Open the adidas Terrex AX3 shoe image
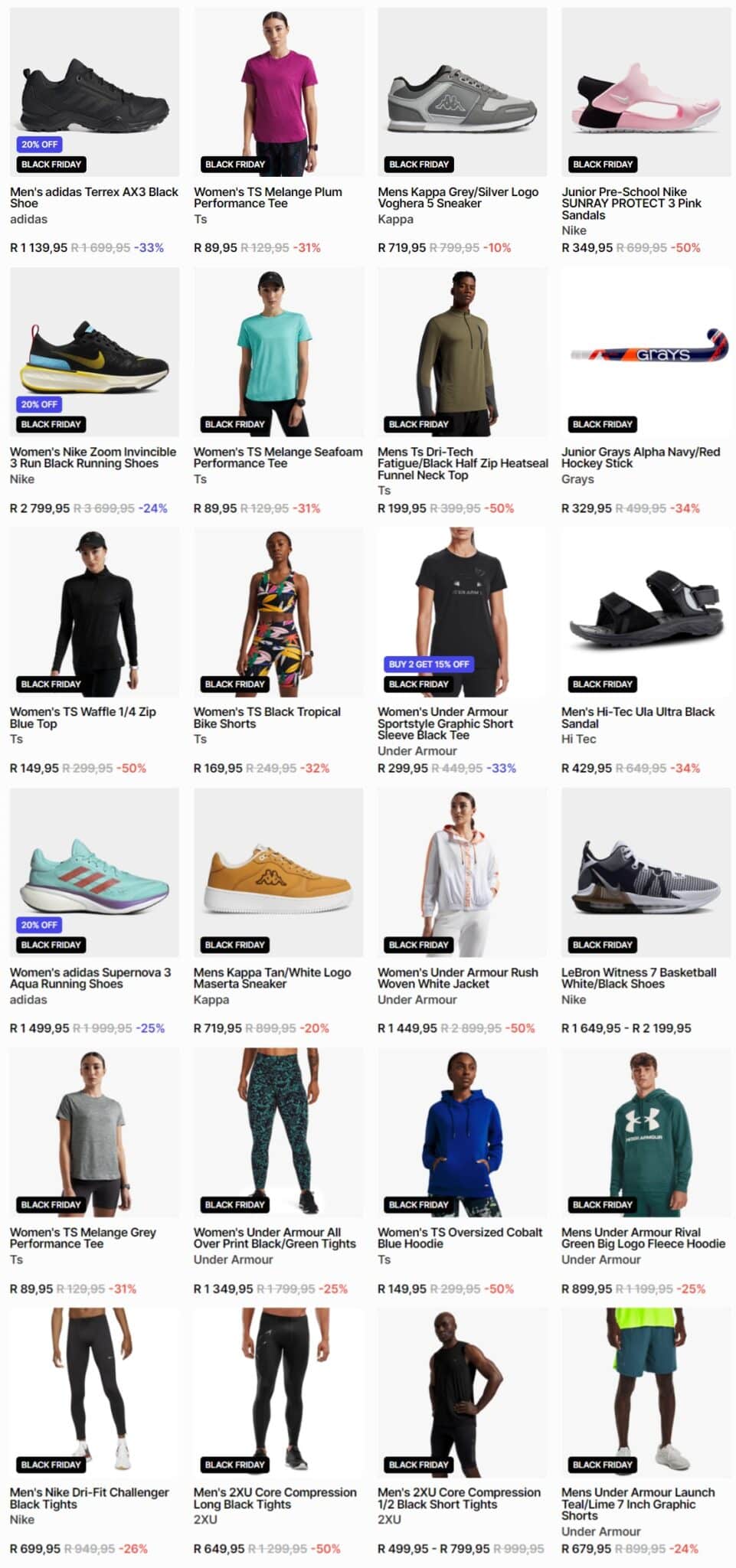The width and height of the screenshot is (736, 1568). [94, 92]
